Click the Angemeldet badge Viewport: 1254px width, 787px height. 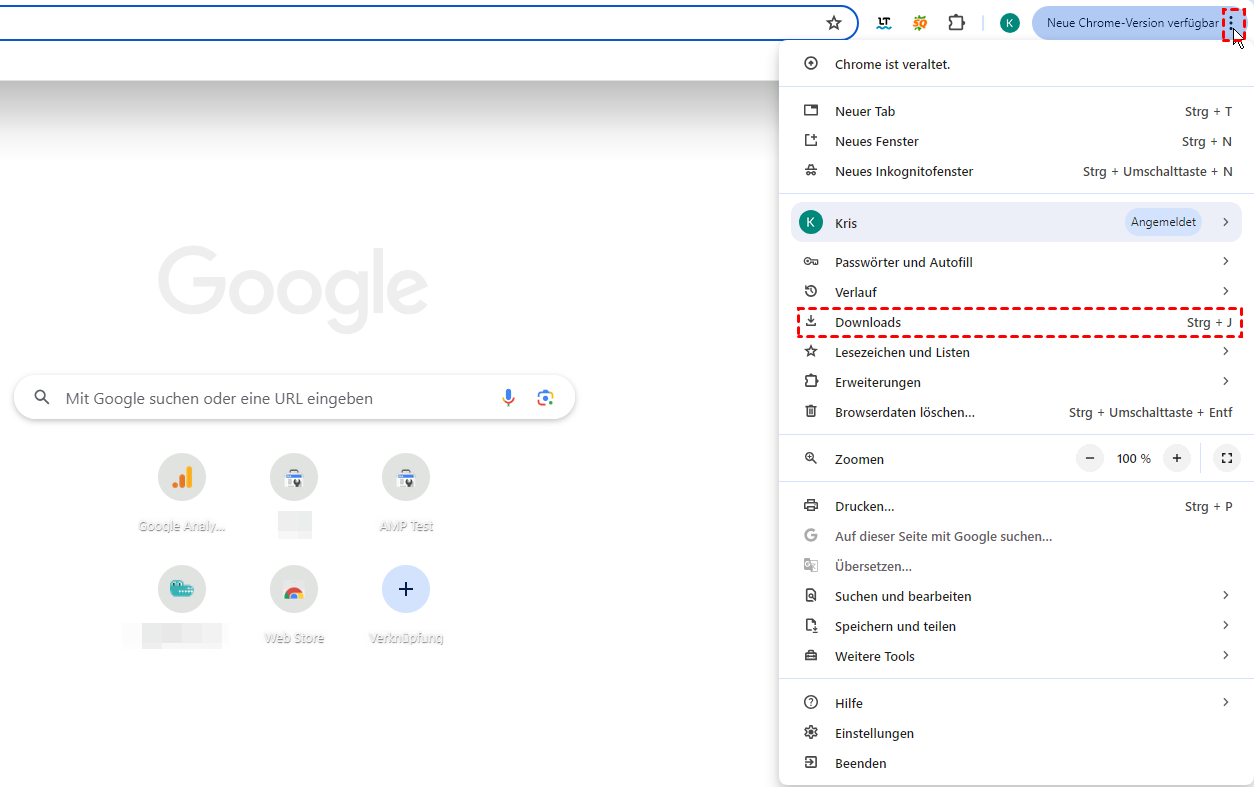(1163, 222)
